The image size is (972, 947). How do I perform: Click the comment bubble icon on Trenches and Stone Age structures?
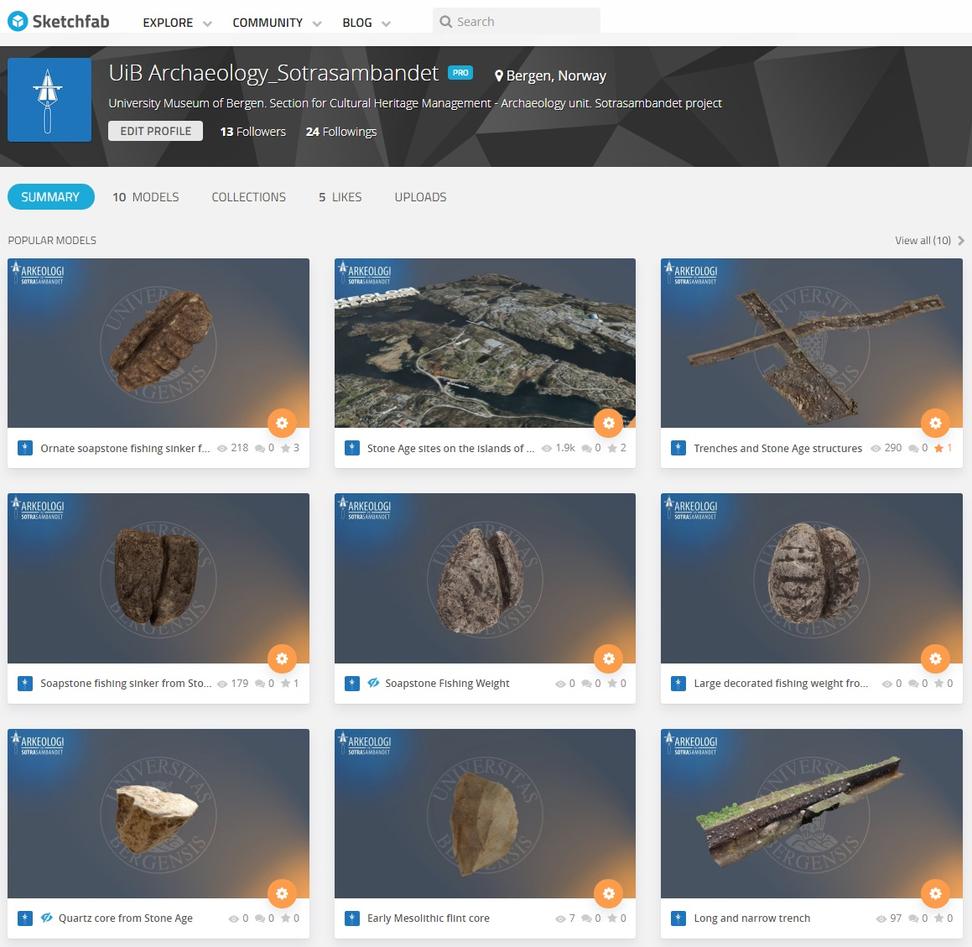[x=915, y=448]
